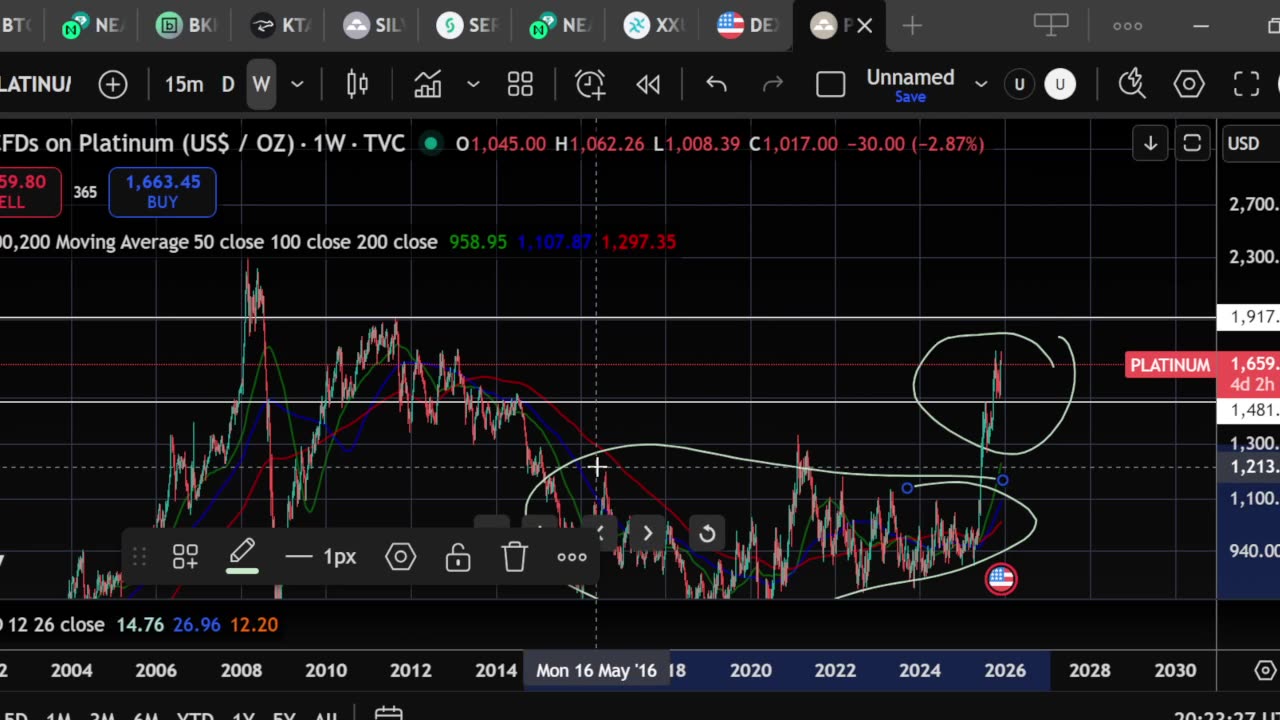The image size is (1280, 720).
Task: Open drawing templates icon in floating toolbar
Action: coord(185,557)
